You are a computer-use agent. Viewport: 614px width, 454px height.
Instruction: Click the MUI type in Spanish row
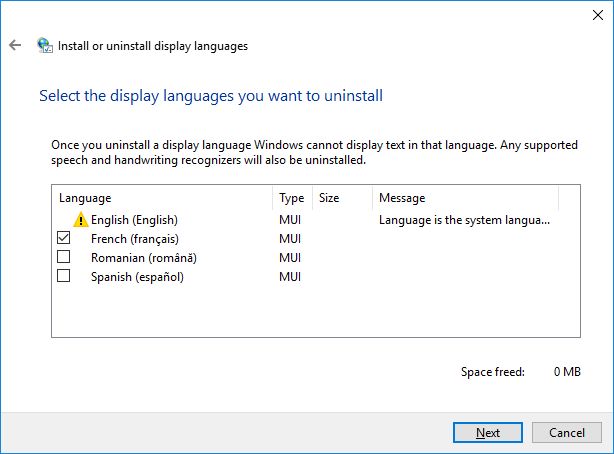290,277
